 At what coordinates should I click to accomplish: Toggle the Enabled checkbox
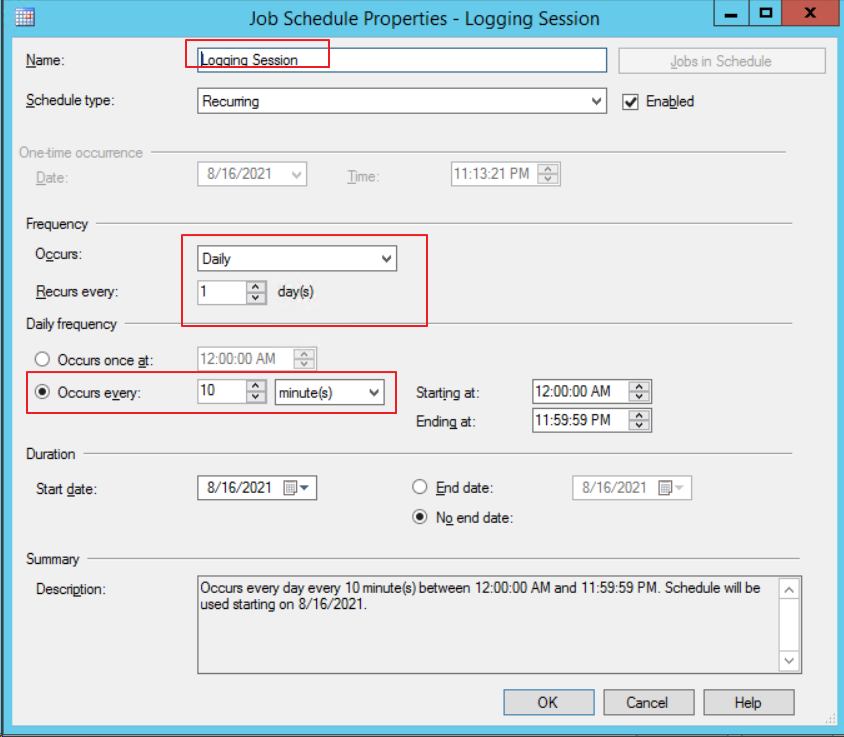[x=630, y=102]
